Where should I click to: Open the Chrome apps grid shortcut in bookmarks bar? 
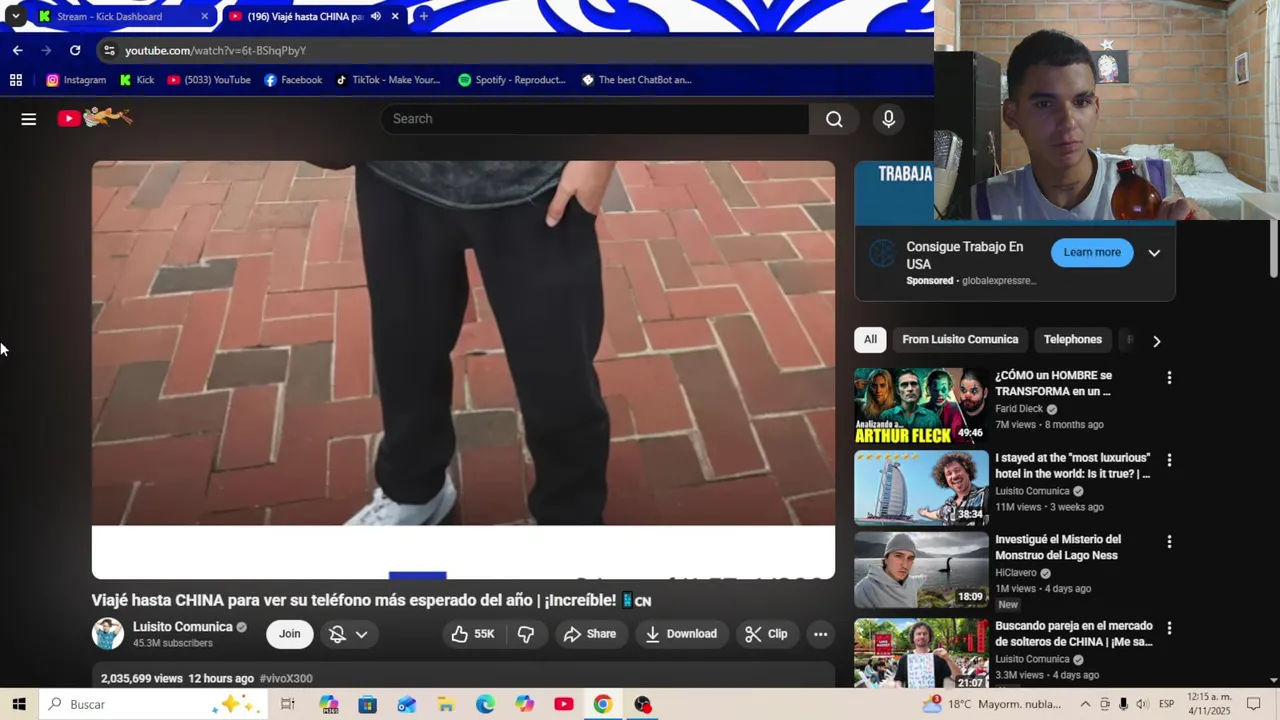[x=16, y=80]
